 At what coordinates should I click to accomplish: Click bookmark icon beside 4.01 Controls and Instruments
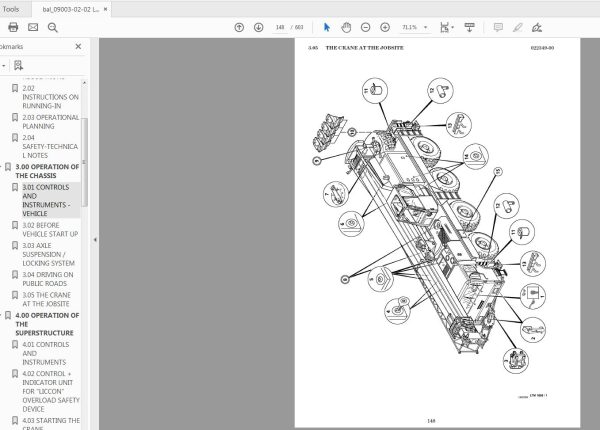tap(15, 345)
